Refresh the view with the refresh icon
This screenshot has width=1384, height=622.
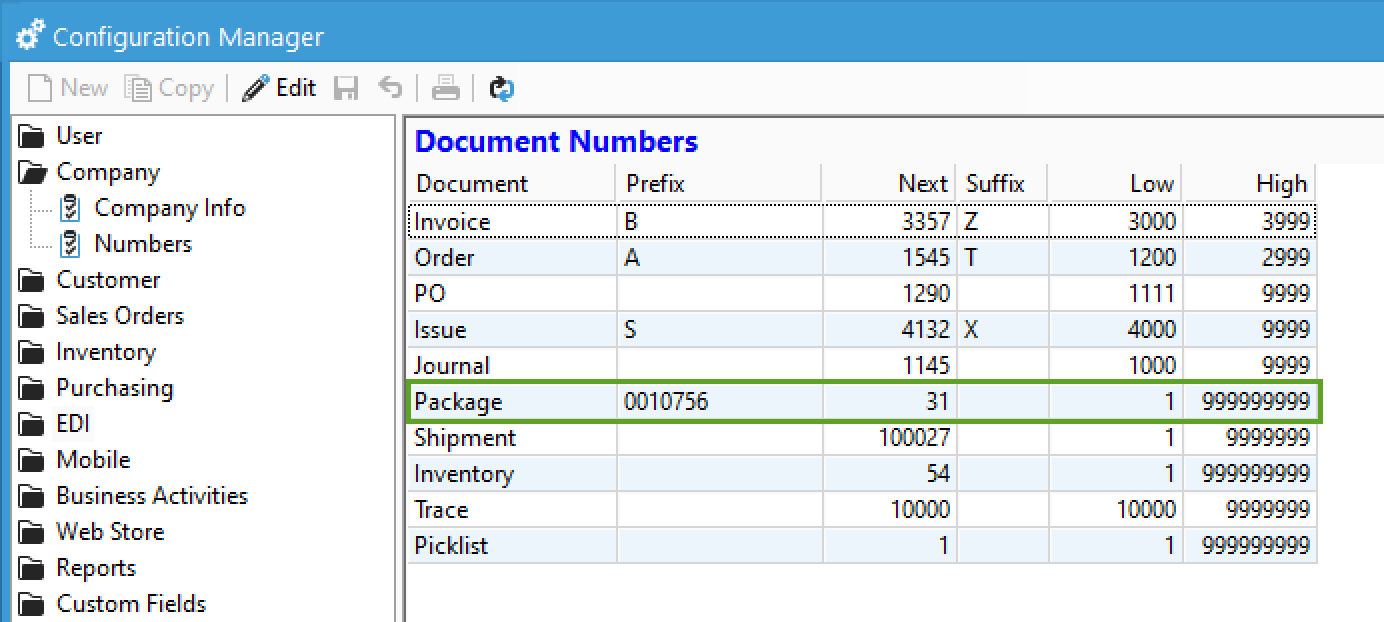(x=501, y=88)
